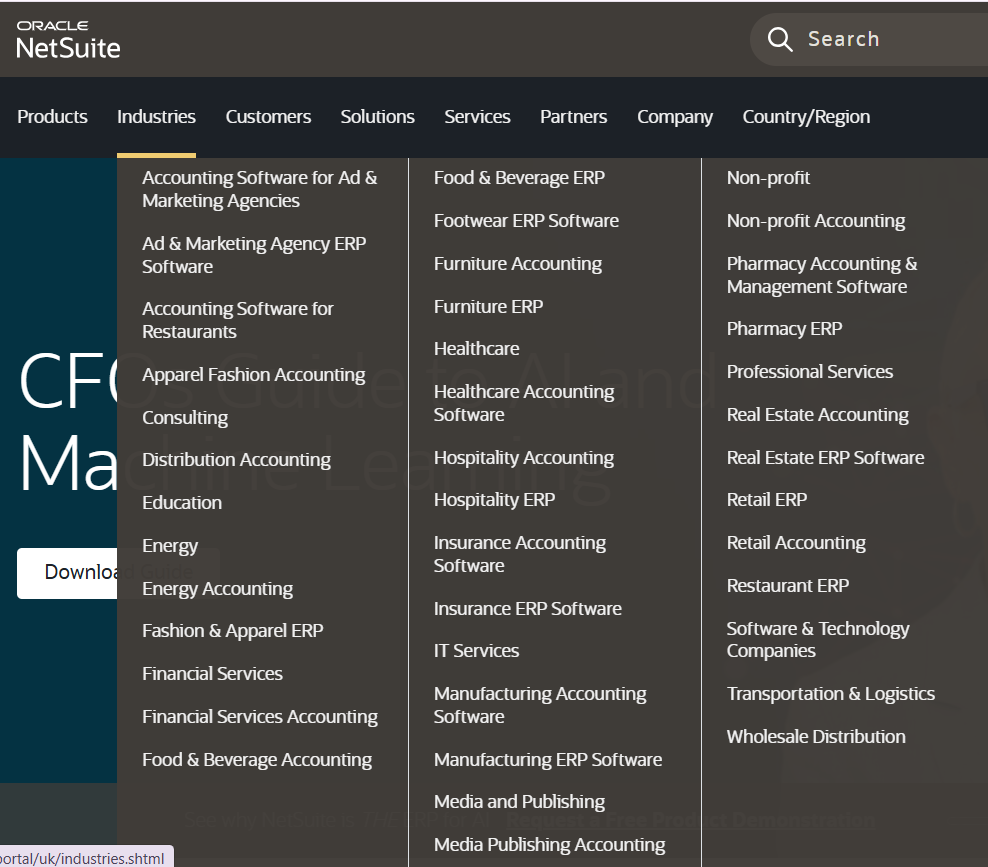Open the Products menu

[52, 117]
